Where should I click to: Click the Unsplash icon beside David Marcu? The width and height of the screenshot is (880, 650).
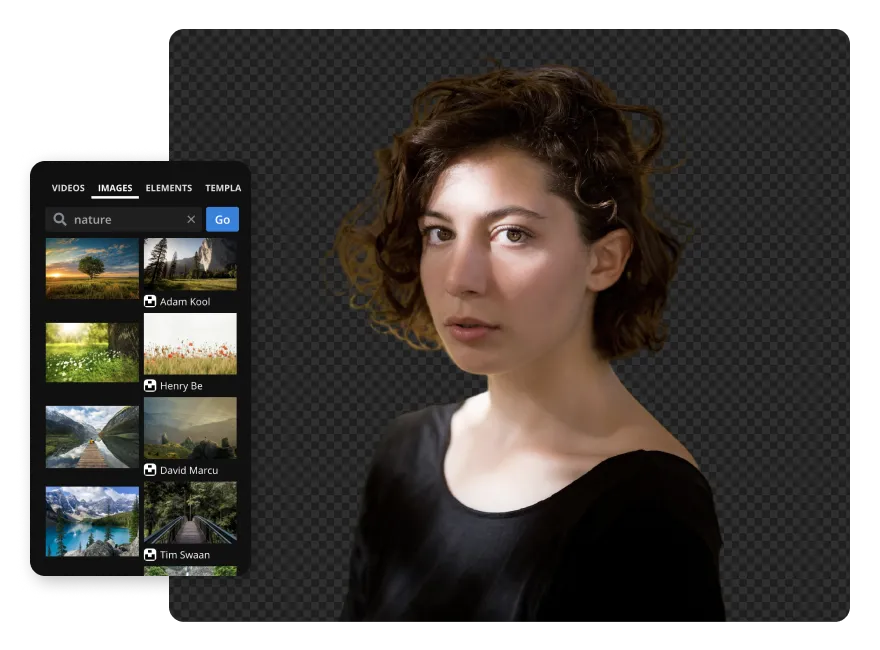pyautogui.click(x=149, y=470)
